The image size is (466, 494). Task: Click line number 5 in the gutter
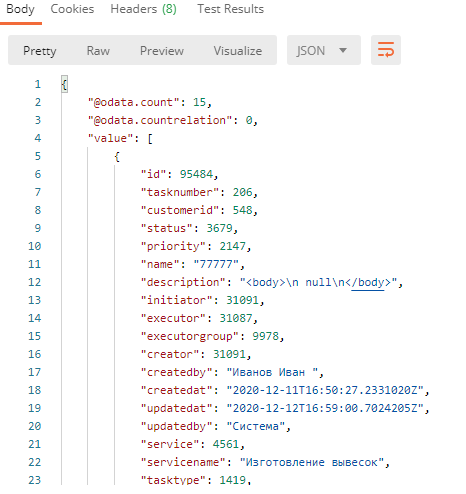pyautogui.click(x=38, y=156)
